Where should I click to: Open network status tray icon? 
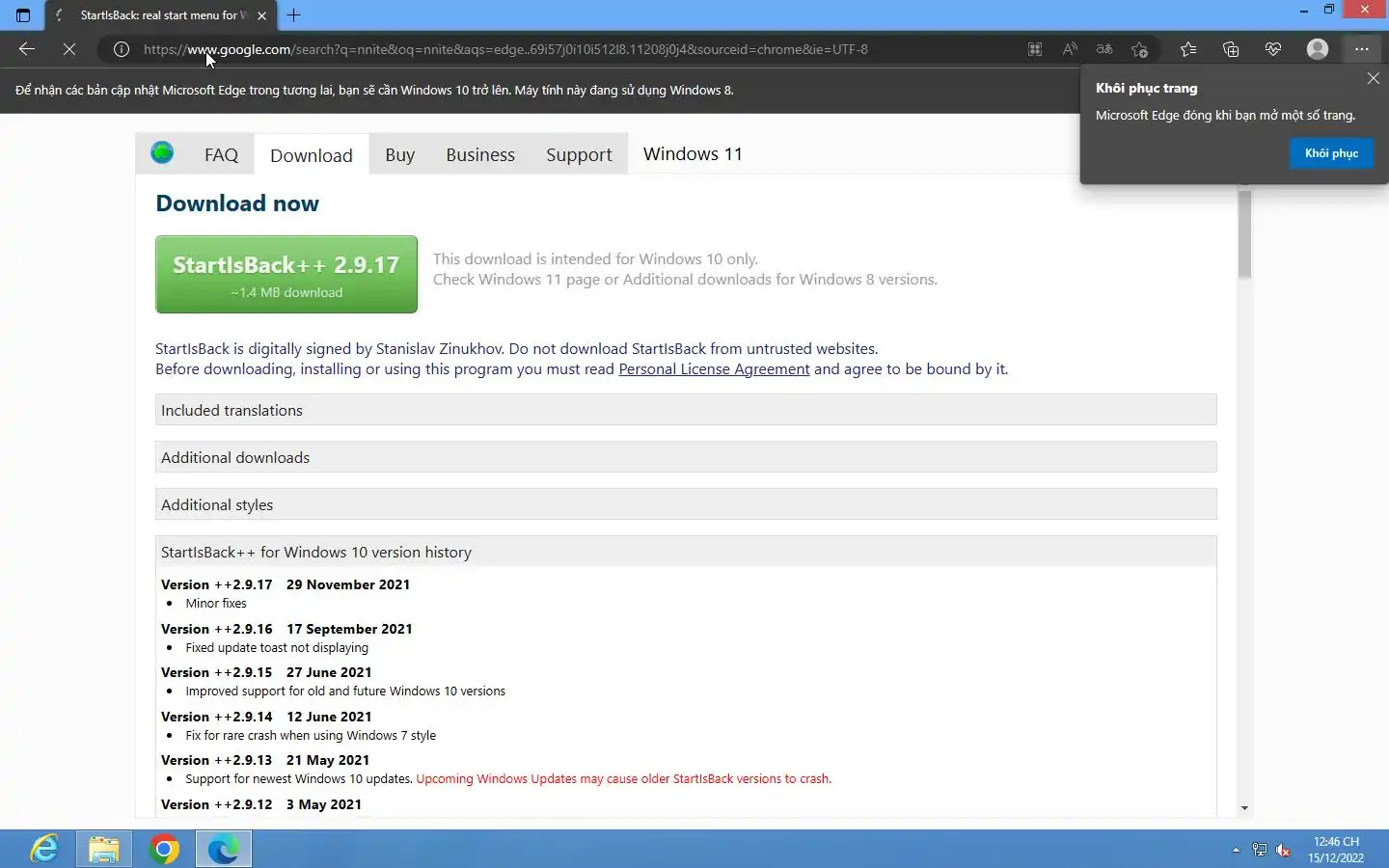1260,850
